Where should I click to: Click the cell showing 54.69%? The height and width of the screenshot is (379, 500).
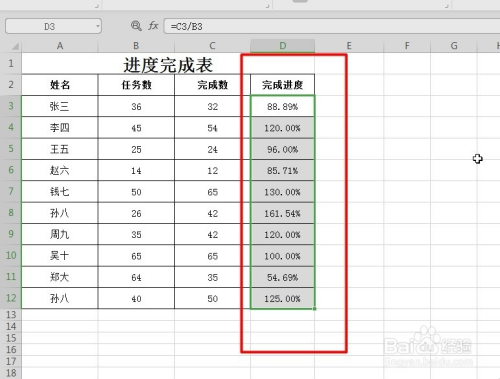pos(282,277)
